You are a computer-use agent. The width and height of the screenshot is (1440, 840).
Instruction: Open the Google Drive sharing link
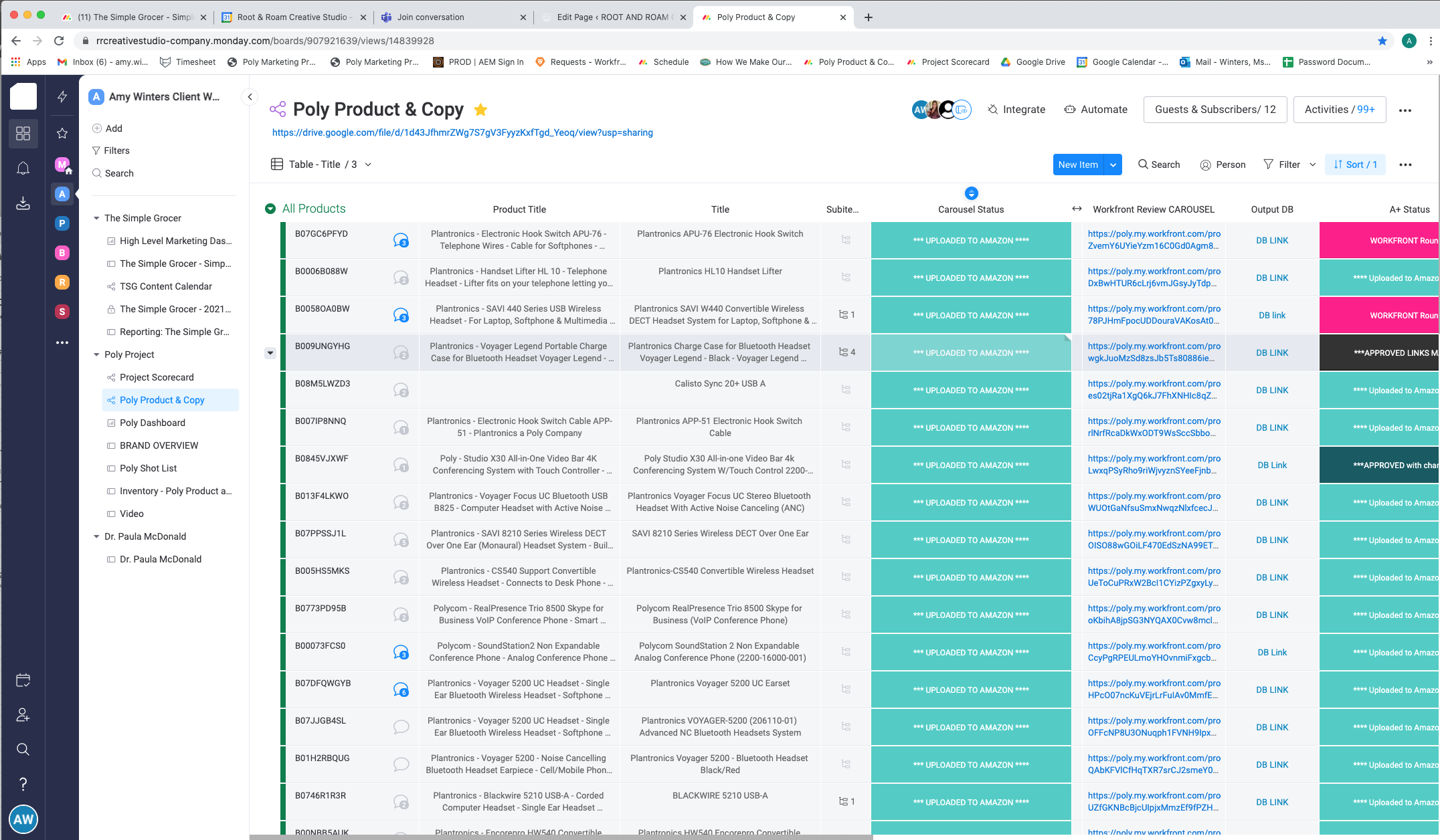tap(462, 132)
